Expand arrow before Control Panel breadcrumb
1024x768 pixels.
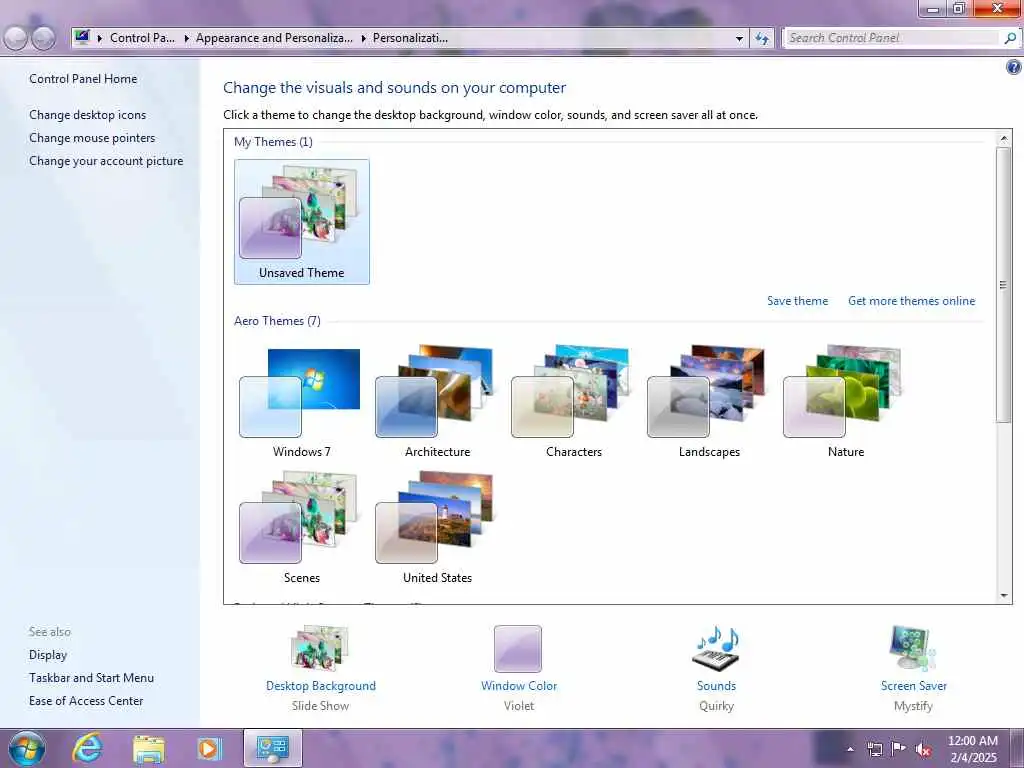[x=100, y=39]
